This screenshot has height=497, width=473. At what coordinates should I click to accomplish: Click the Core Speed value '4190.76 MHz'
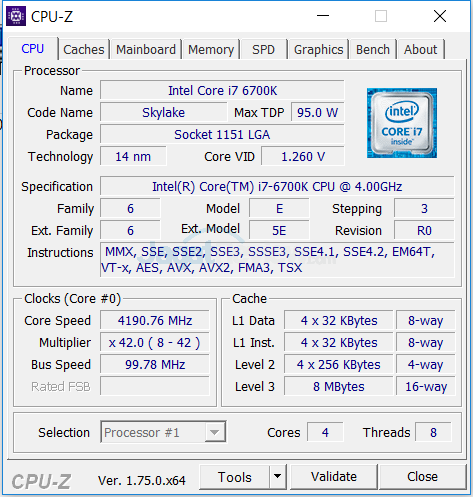pyautogui.click(x=155, y=320)
